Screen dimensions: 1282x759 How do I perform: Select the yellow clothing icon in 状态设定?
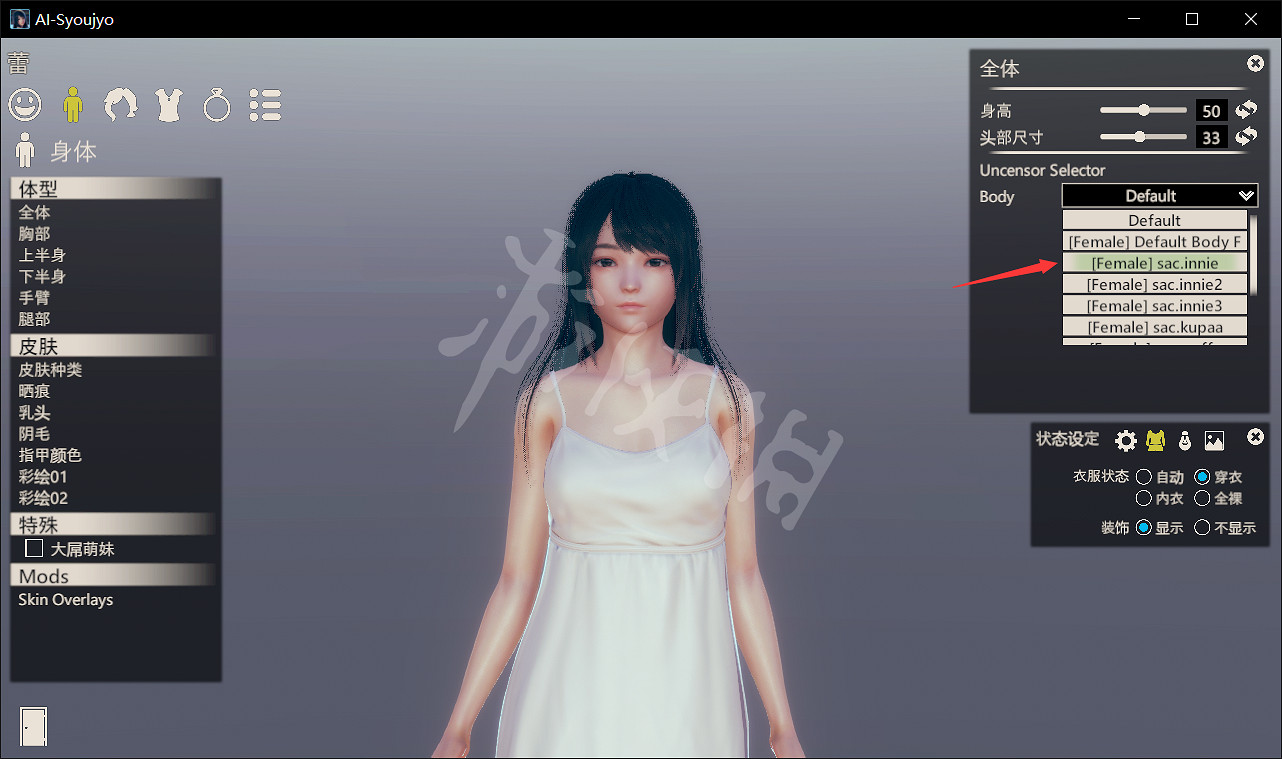click(x=1155, y=440)
